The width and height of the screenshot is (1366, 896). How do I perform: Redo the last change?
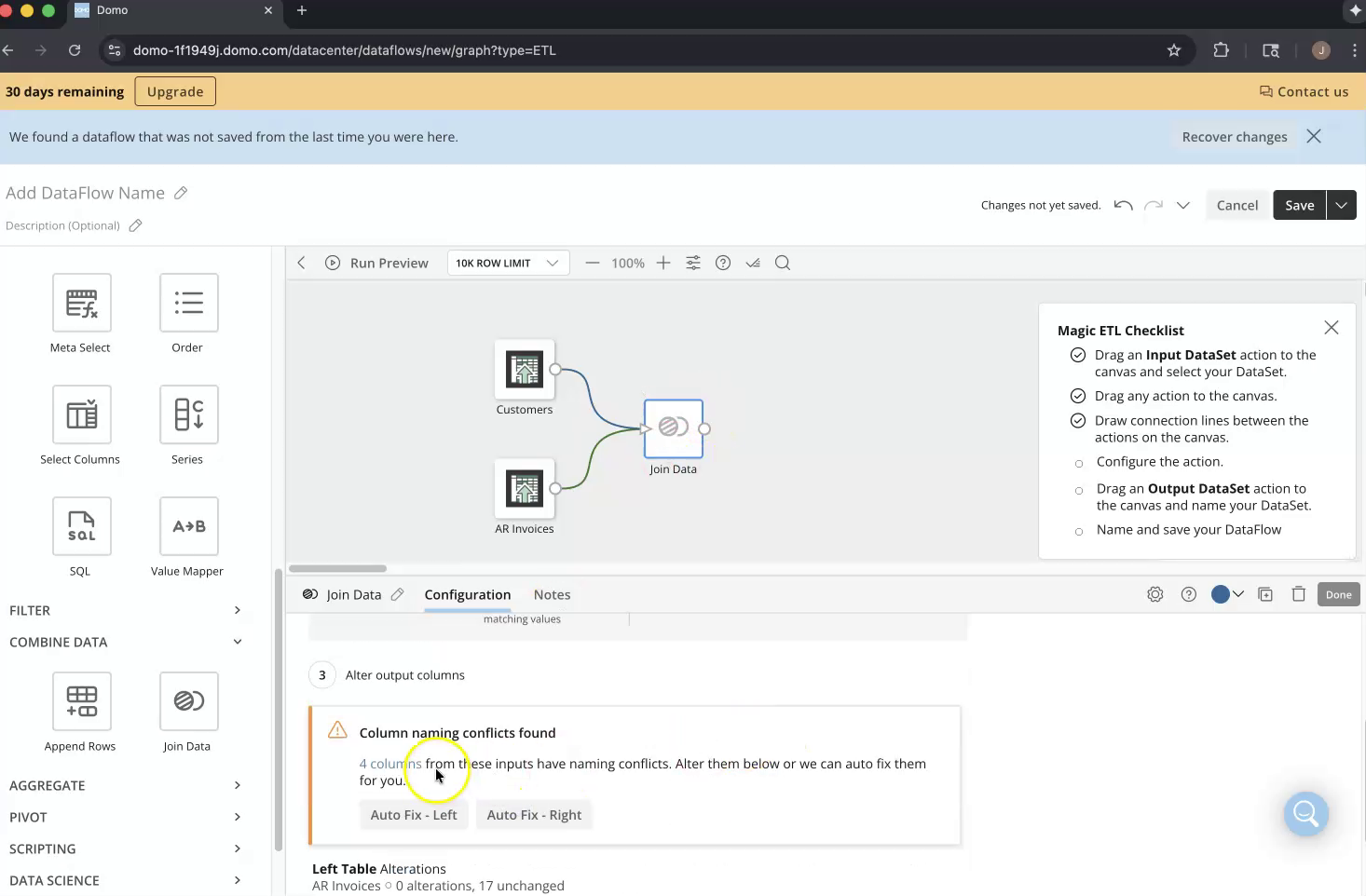click(1154, 205)
